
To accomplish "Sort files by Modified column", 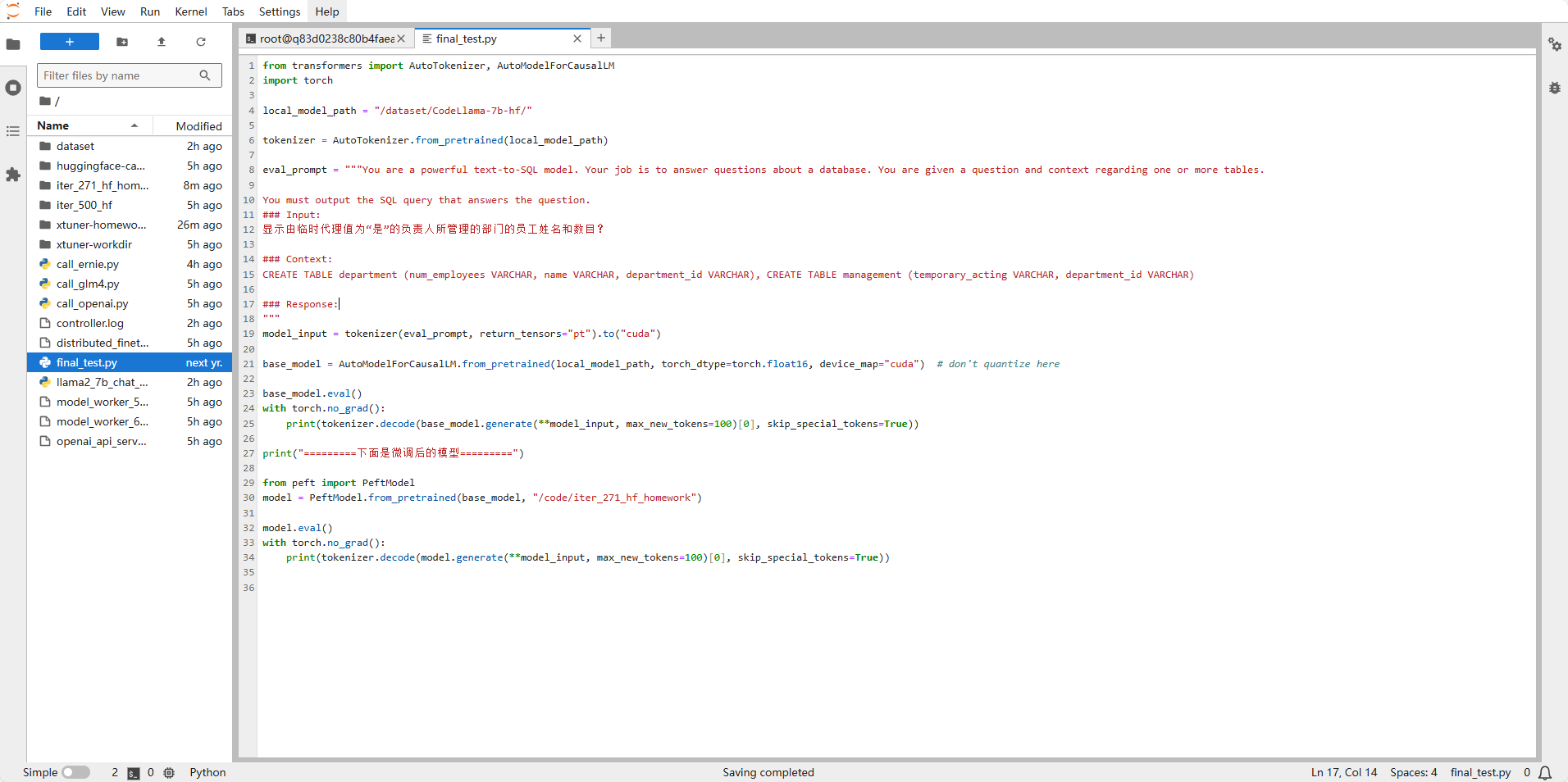I will pyautogui.click(x=198, y=126).
